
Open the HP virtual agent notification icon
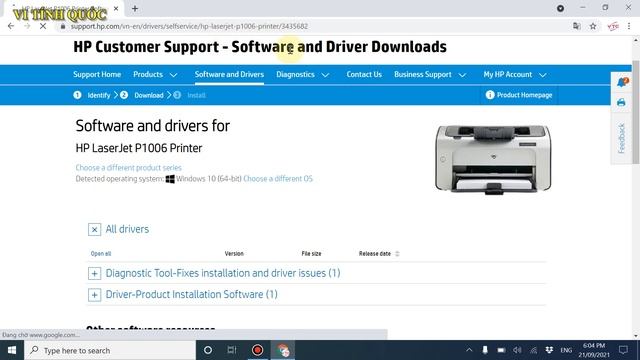(x=622, y=82)
